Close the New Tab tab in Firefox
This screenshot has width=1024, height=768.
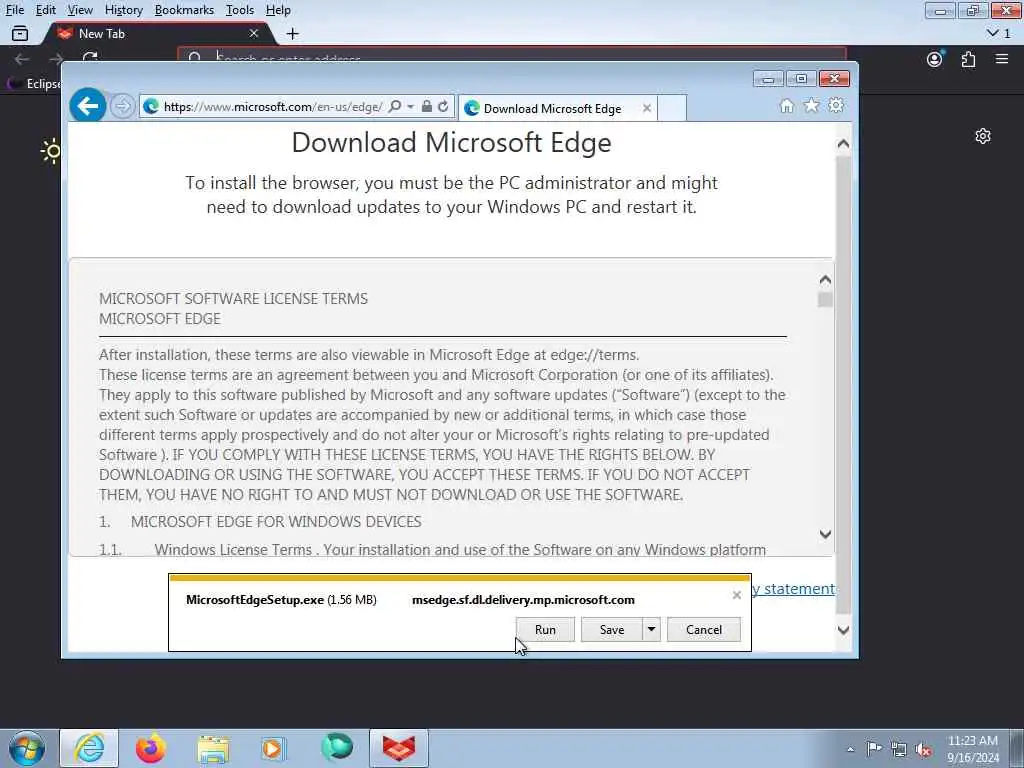(x=254, y=33)
